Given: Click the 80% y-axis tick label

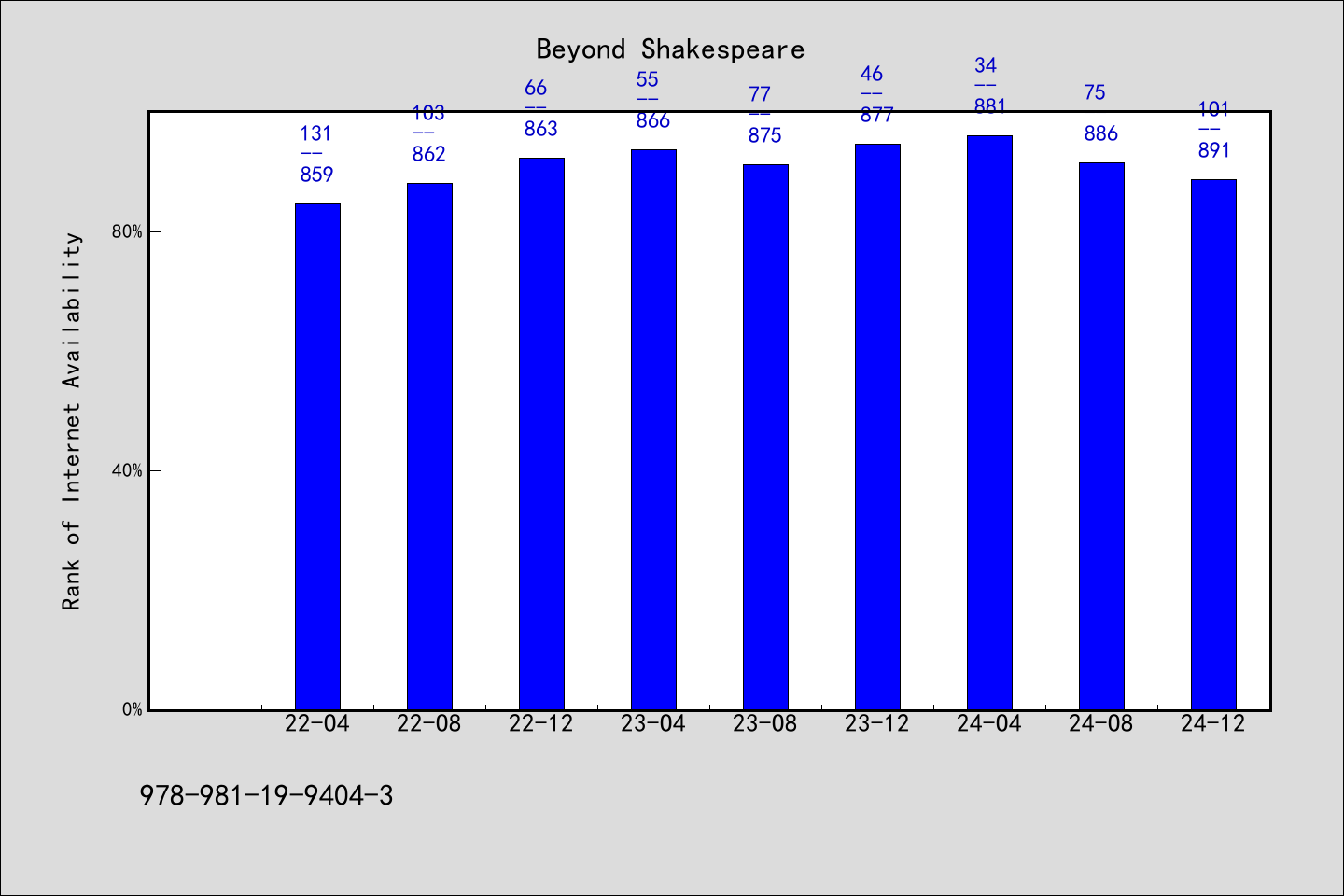Looking at the screenshot, I should (127, 231).
